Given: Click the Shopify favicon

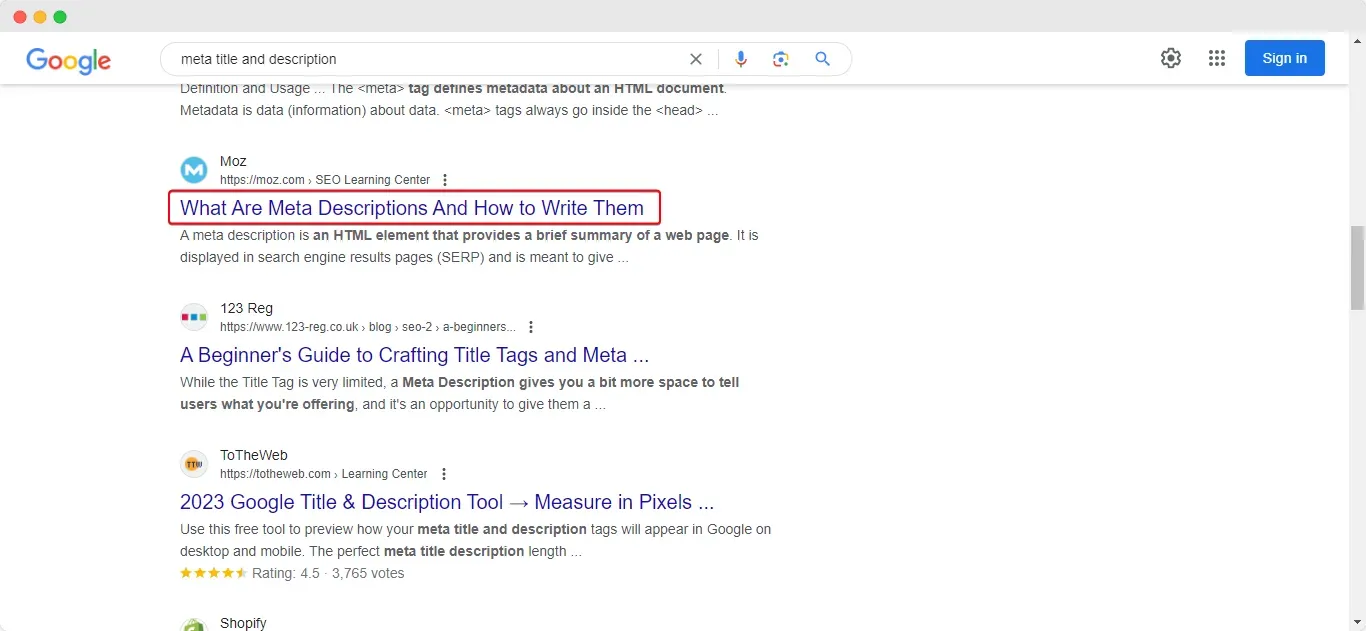Looking at the screenshot, I should (194, 625).
